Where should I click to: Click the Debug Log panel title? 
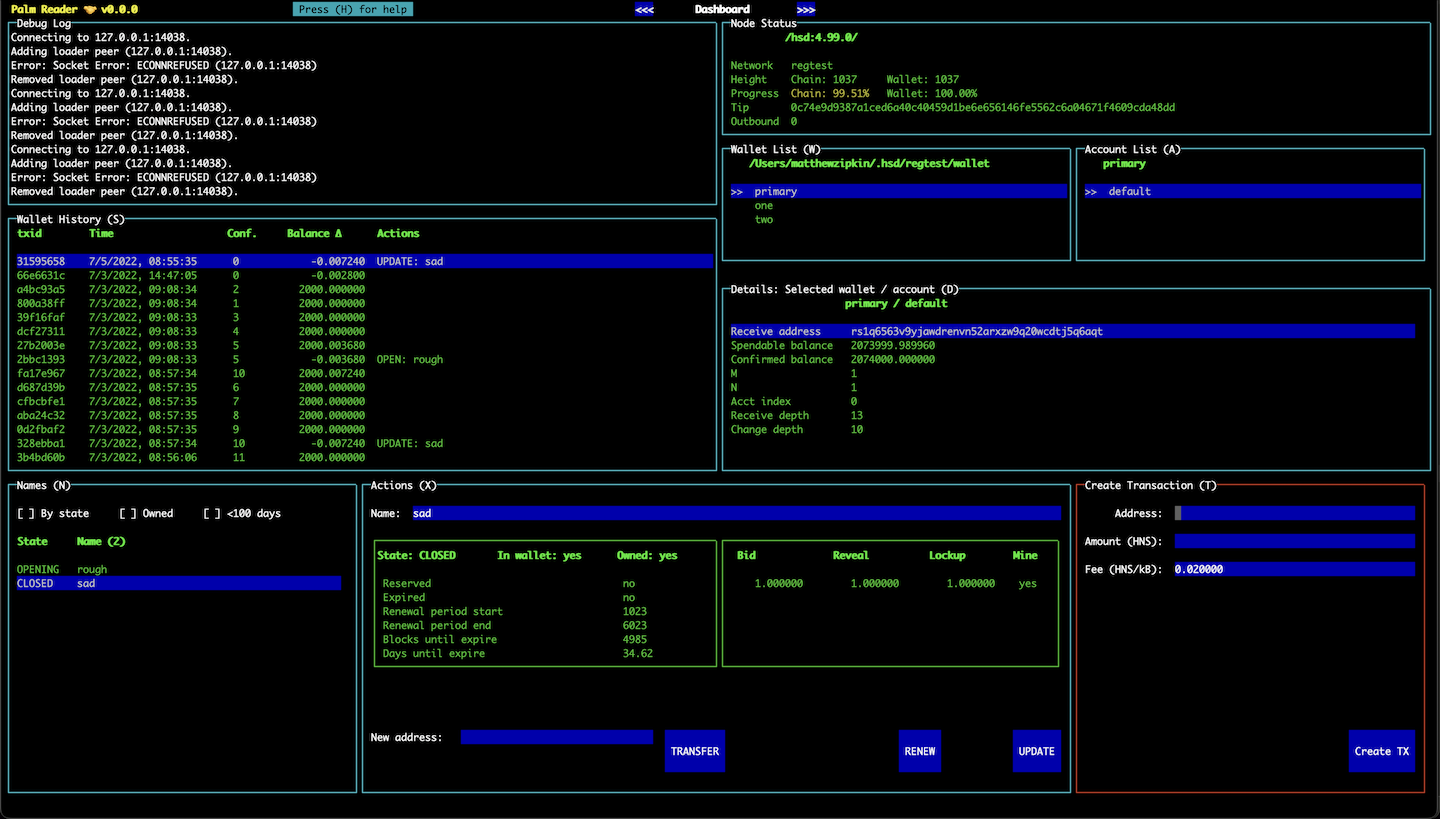[44, 23]
